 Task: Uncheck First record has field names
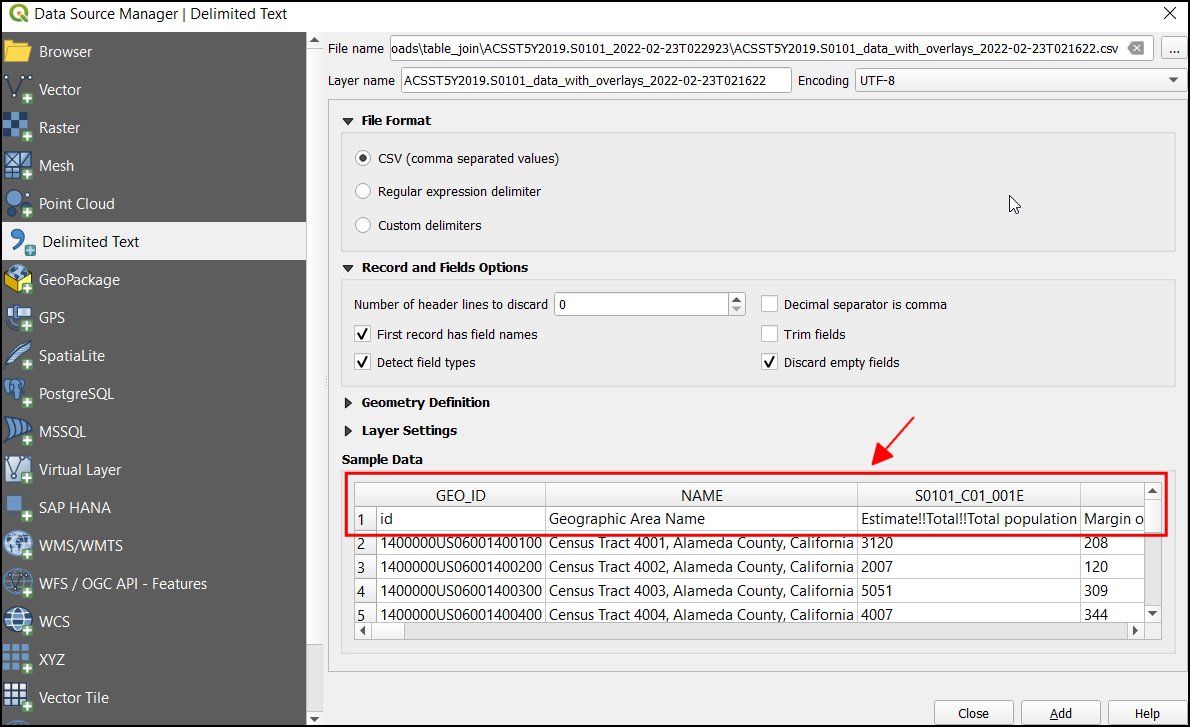[x=363, y=334]
